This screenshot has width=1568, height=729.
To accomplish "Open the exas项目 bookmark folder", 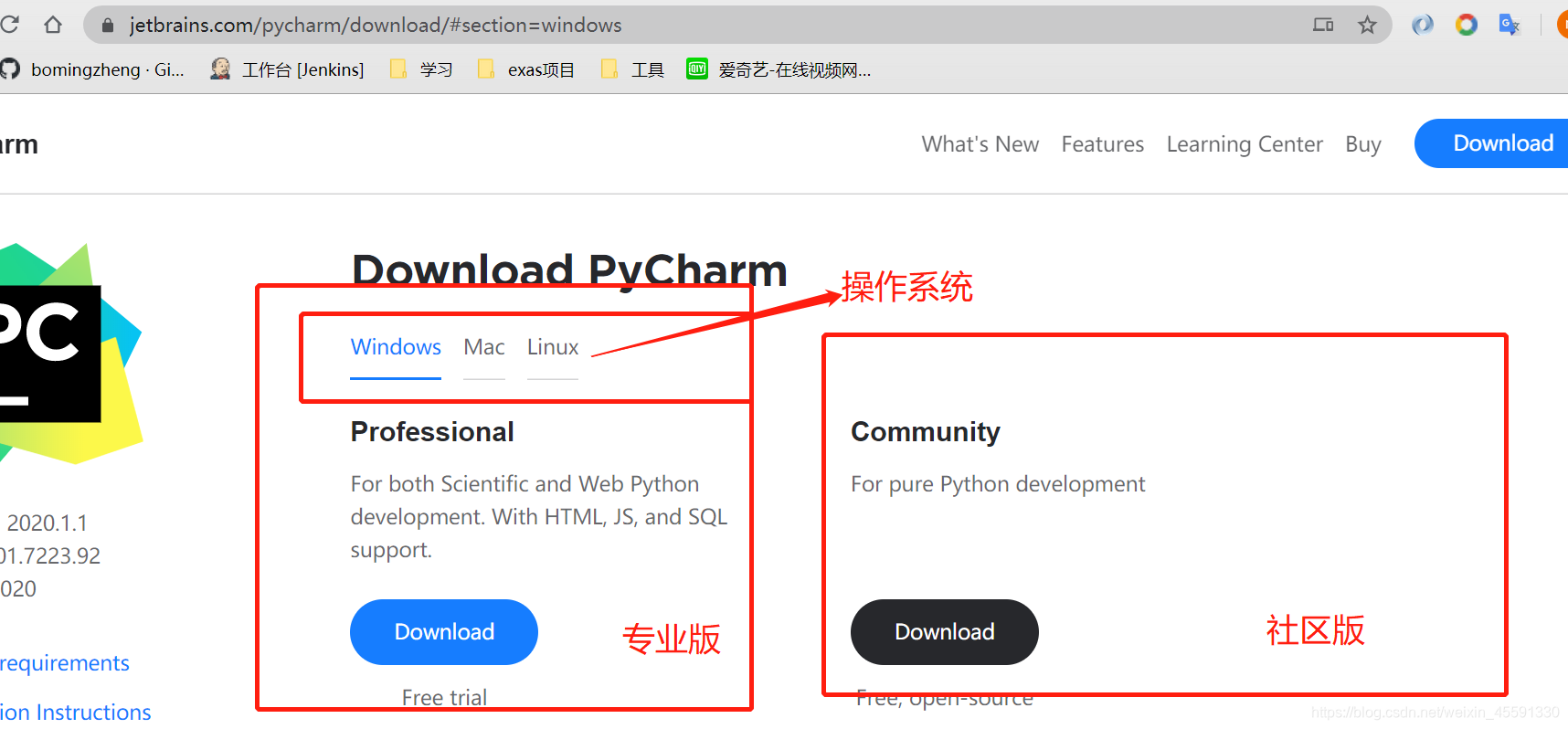I will tap(526, 69).
